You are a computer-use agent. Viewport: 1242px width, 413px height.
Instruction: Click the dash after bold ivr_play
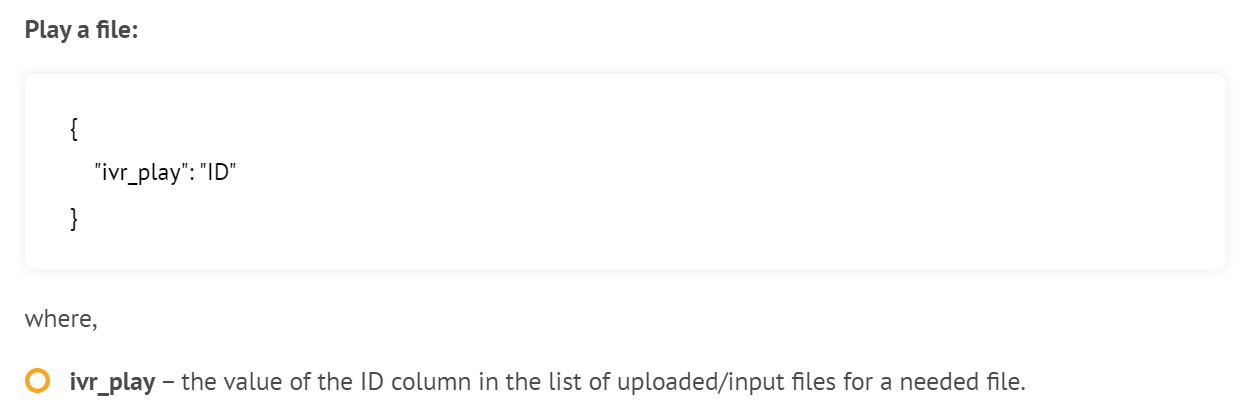[x=168, y=382]
